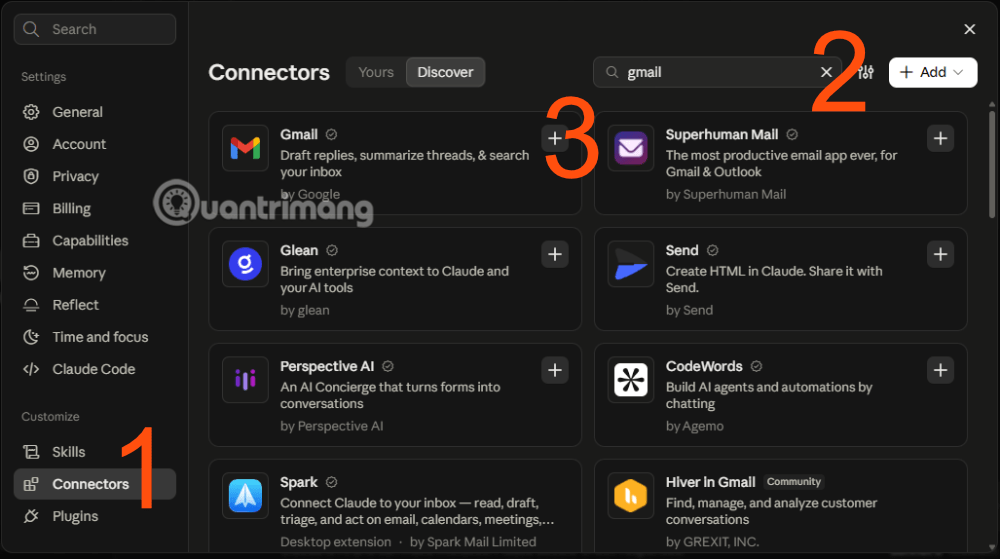Open Billing section

coord(94,208)
